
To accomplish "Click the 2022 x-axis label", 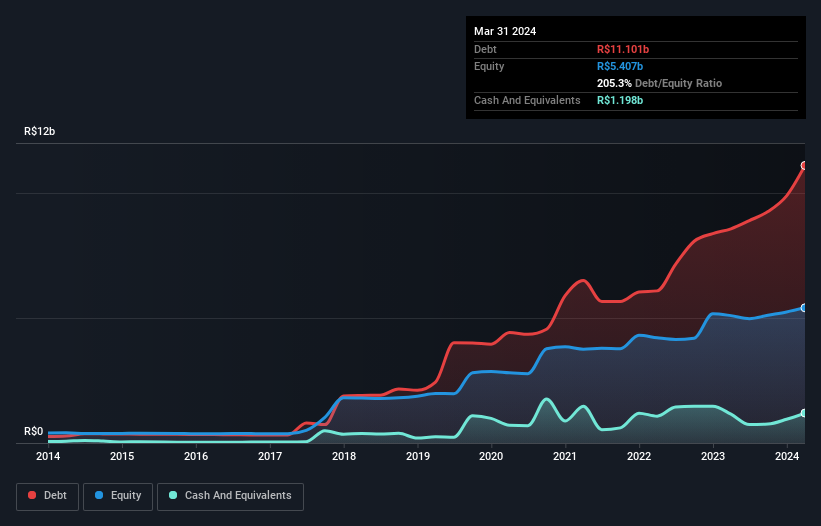I will pos(639,456).
